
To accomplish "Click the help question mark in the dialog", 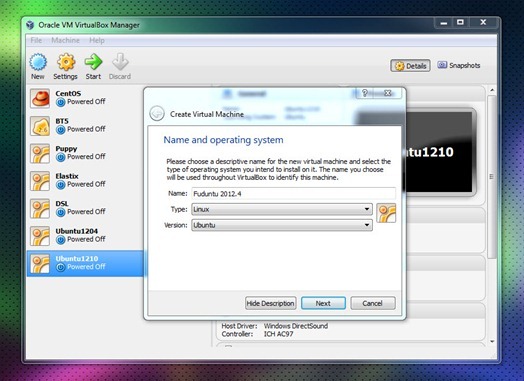I will tap(365, 93).
